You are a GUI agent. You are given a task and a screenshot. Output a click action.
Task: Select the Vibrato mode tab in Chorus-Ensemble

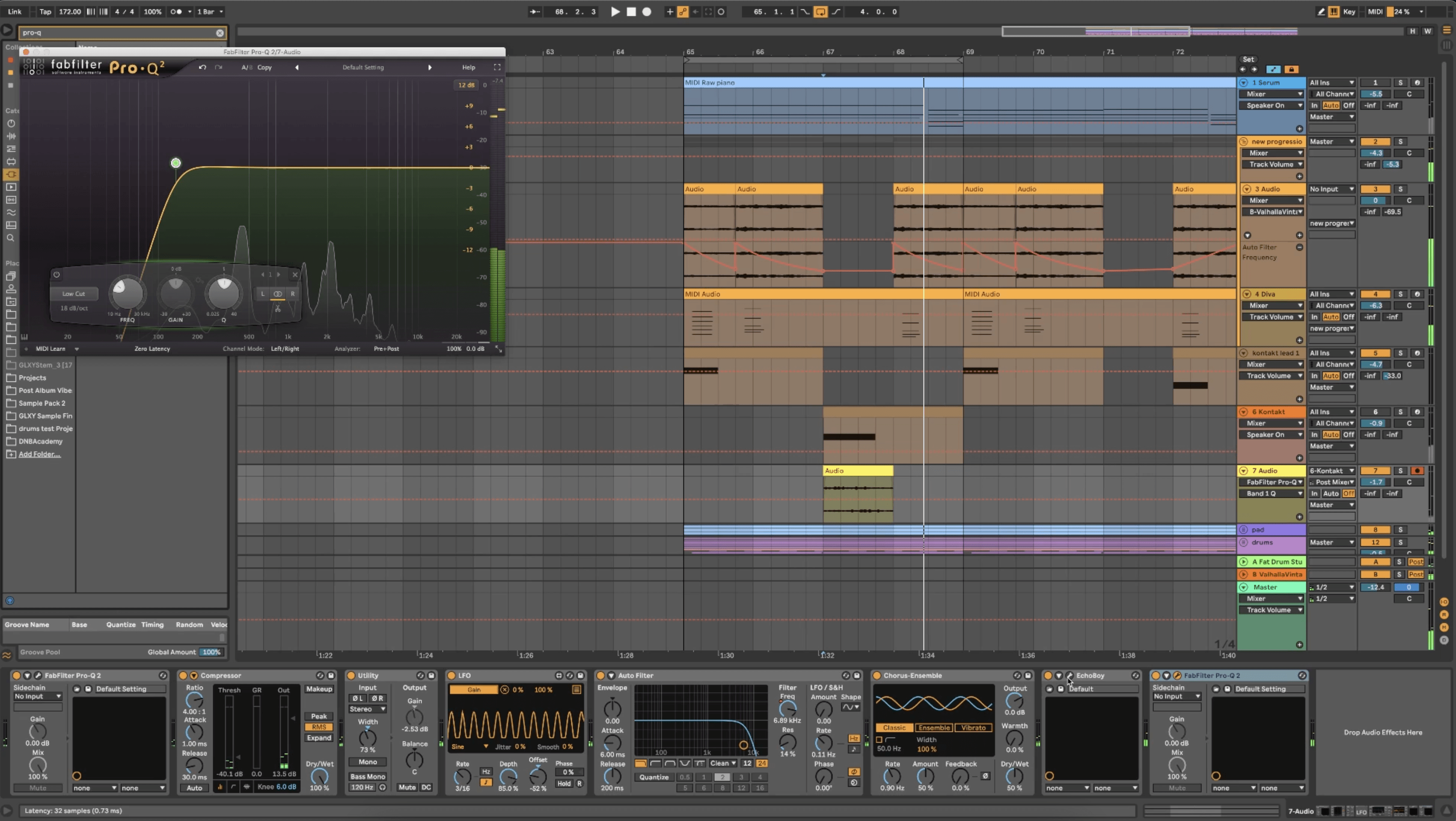click(973, 728)
